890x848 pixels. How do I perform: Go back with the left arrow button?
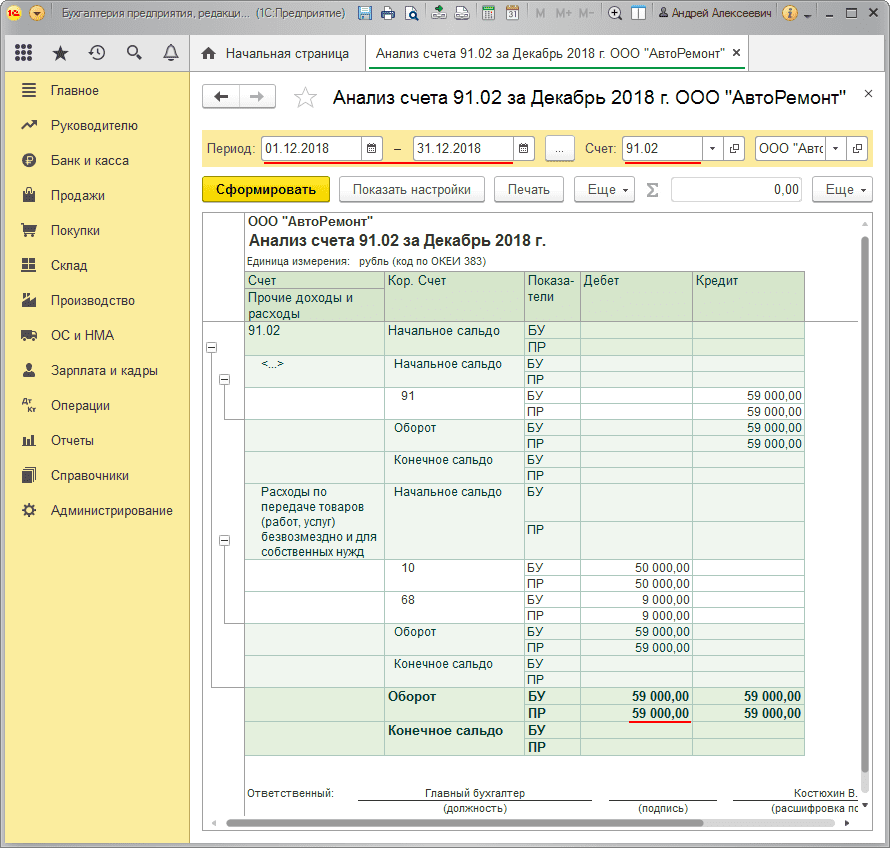click(x=221, y=96)
